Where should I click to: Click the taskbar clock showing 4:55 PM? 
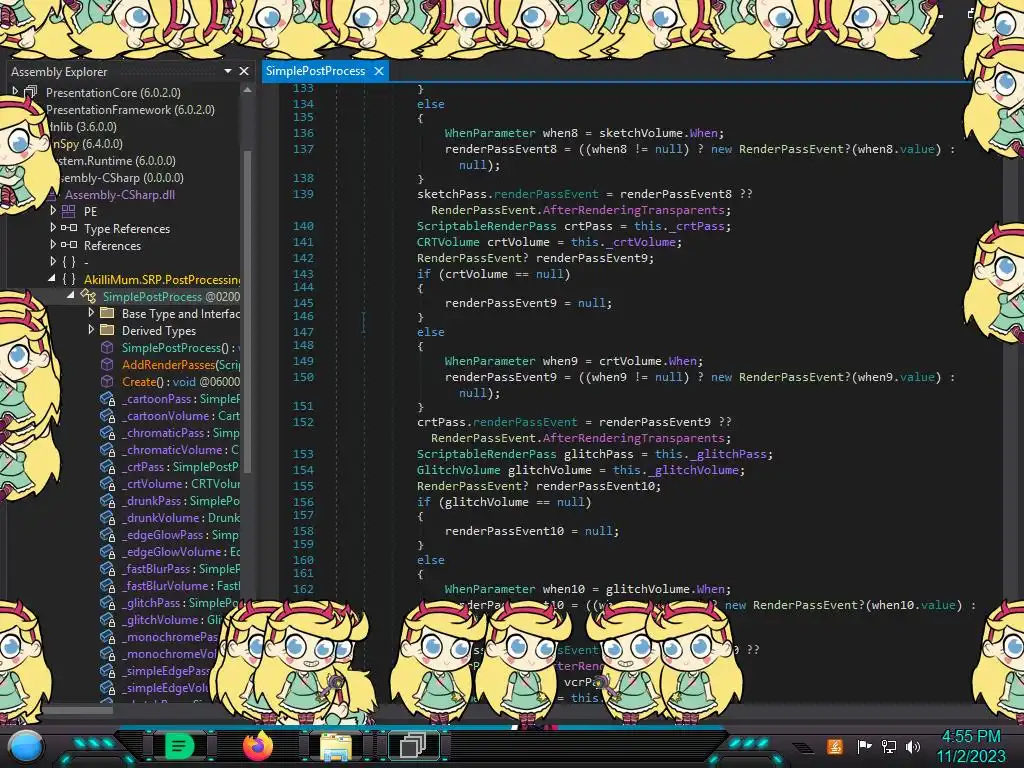click(x=971, y=737)
